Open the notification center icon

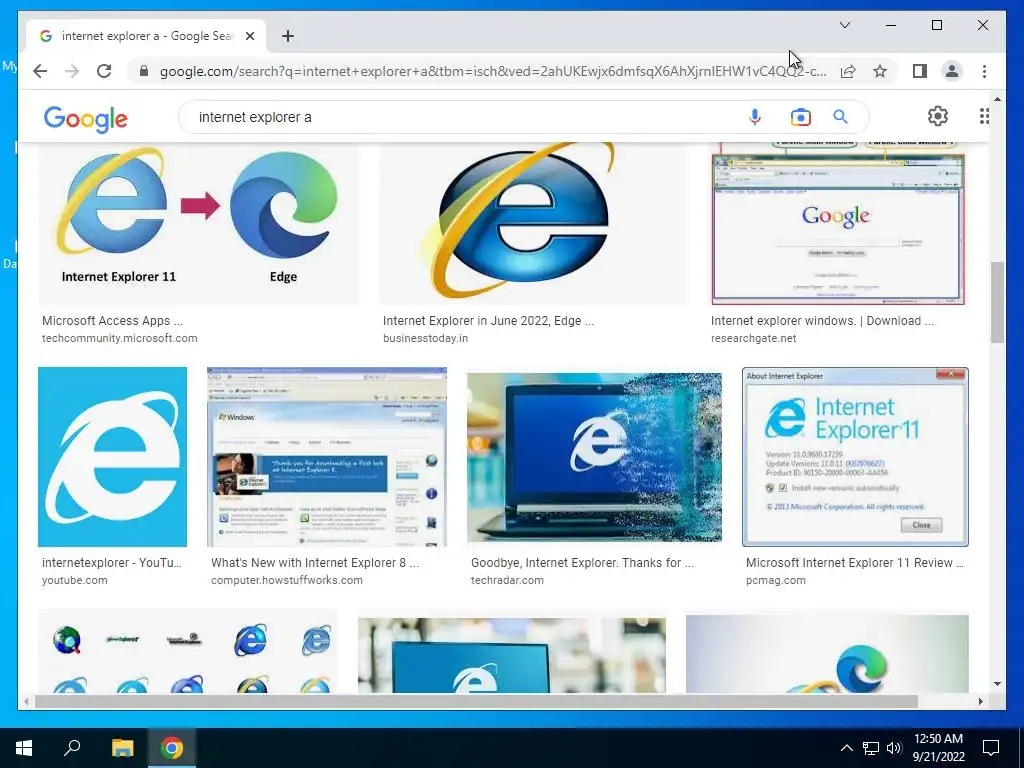pos(991,748)
